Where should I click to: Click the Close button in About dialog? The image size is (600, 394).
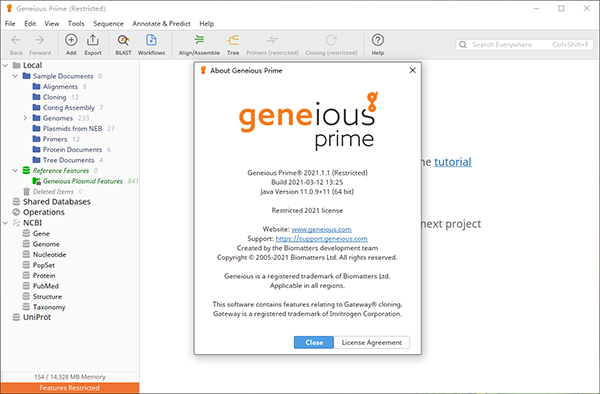coord(314,342)
